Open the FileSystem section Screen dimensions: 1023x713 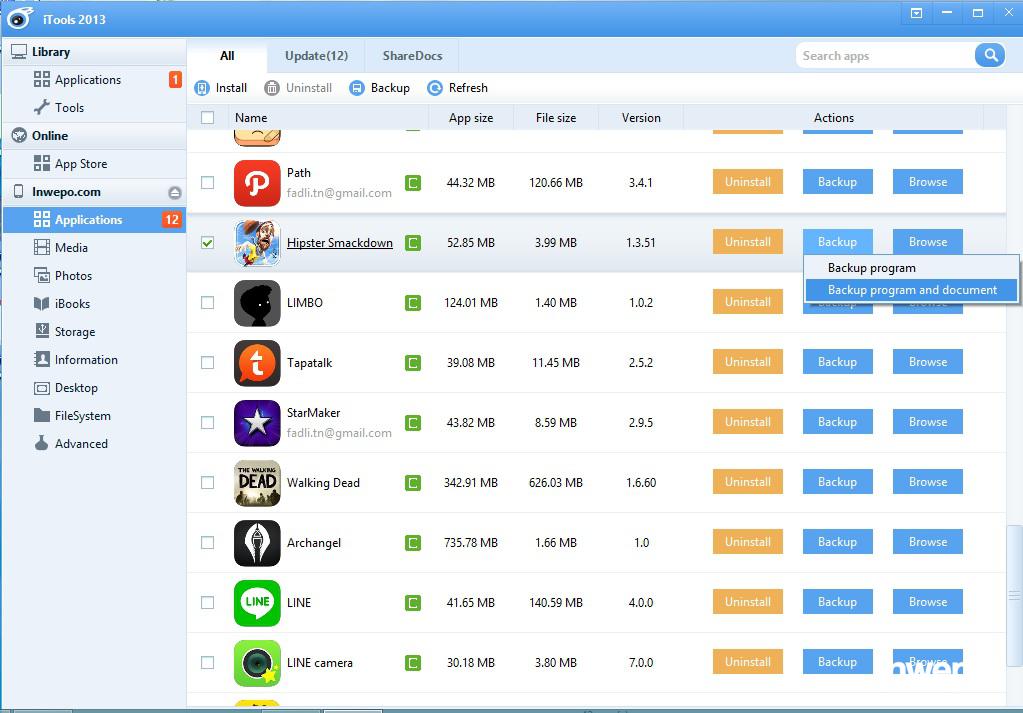pyautogui.click(x=95, y=416)
